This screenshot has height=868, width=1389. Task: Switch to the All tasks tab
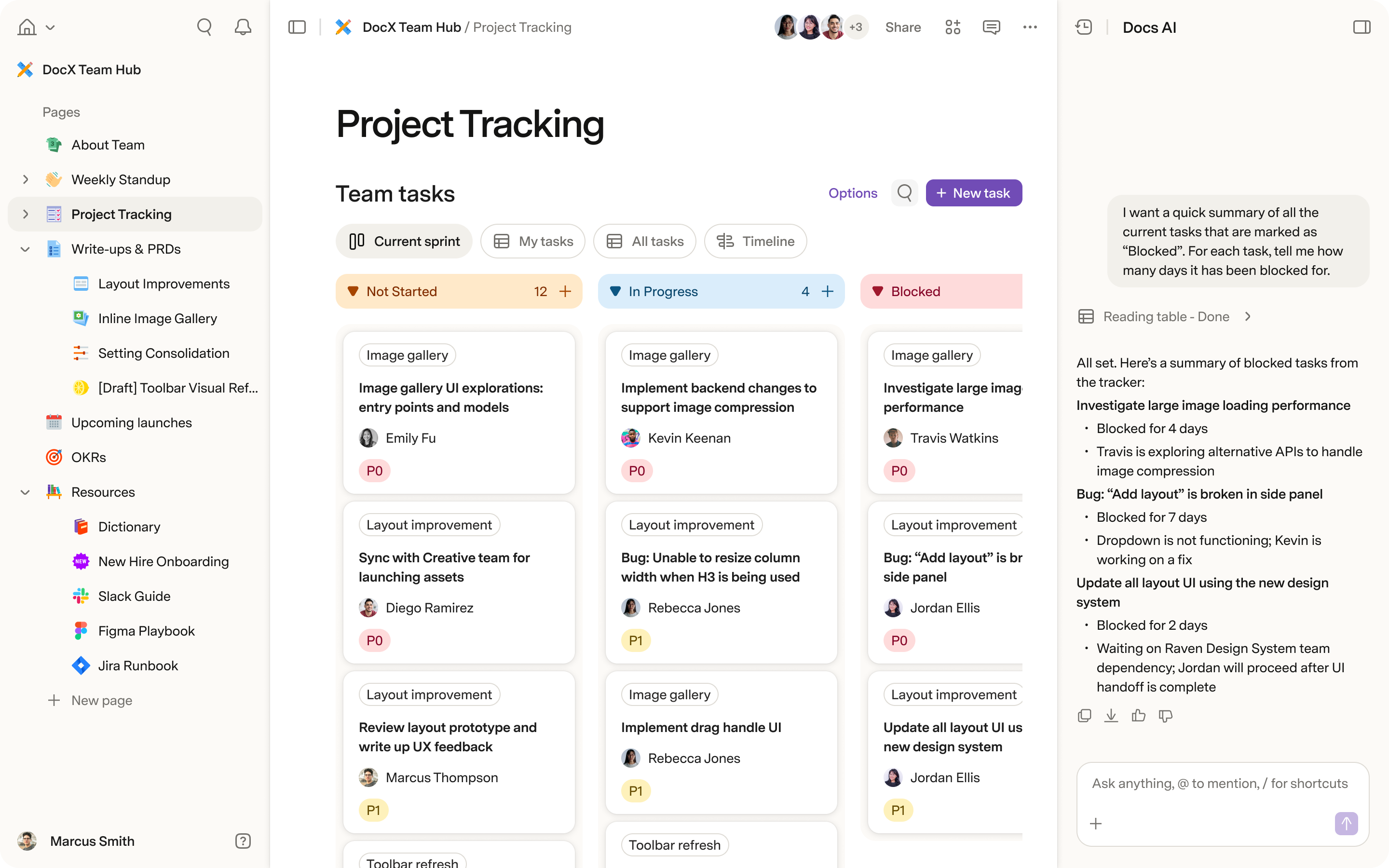(x=644, y=241)
